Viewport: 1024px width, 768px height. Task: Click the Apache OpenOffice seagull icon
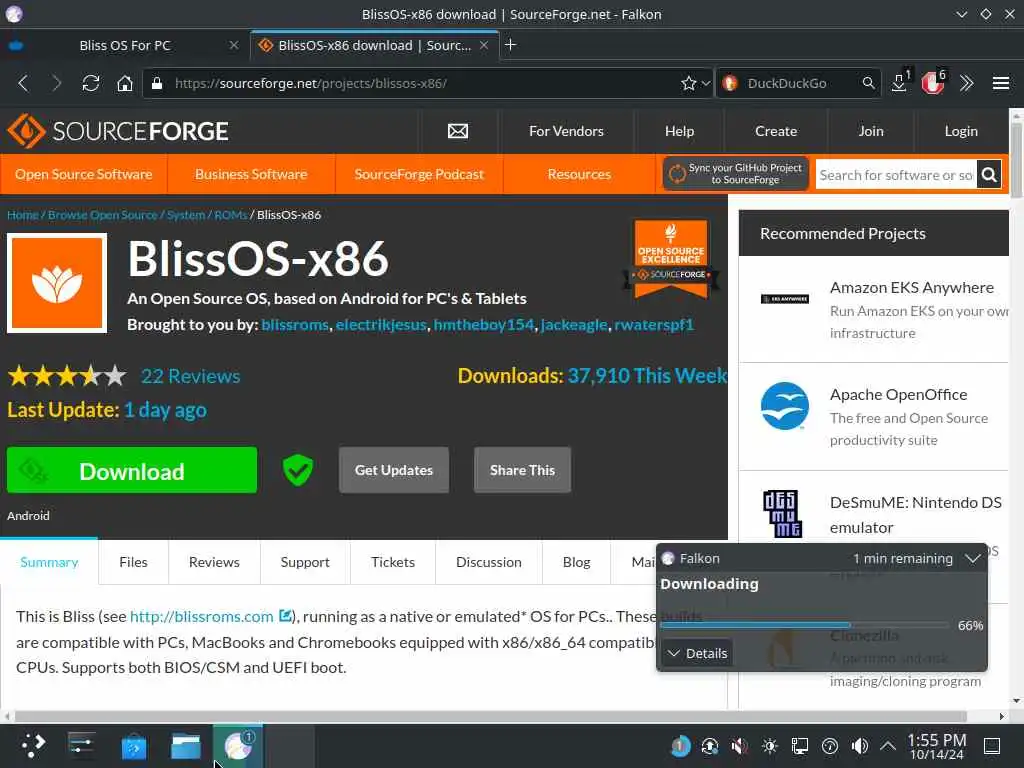point(784,406)
